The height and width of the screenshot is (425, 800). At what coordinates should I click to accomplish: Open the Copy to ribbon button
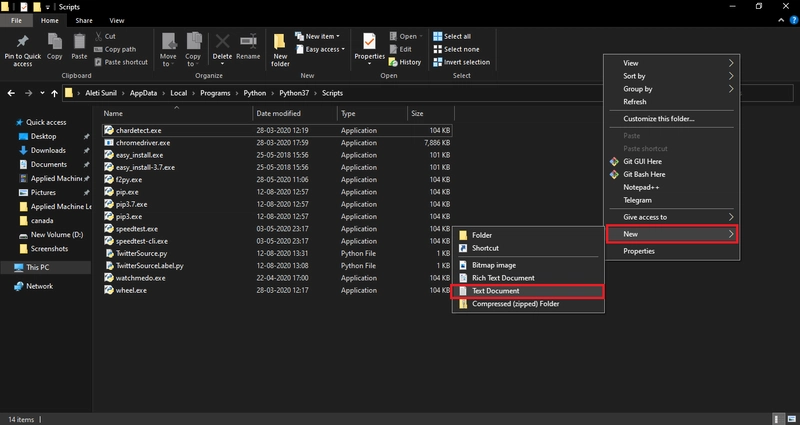click(x=193, y=50)
